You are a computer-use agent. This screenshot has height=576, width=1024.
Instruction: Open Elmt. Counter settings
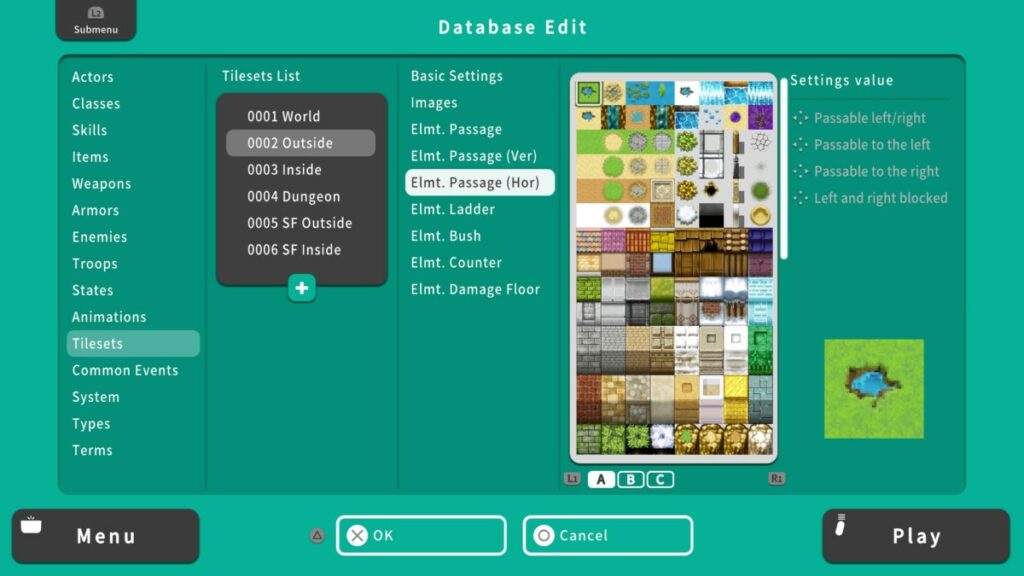[456, 263]
